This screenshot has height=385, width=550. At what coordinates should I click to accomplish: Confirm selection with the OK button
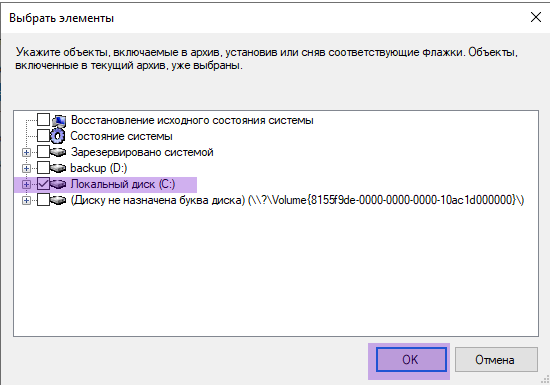tap(411, 359)
